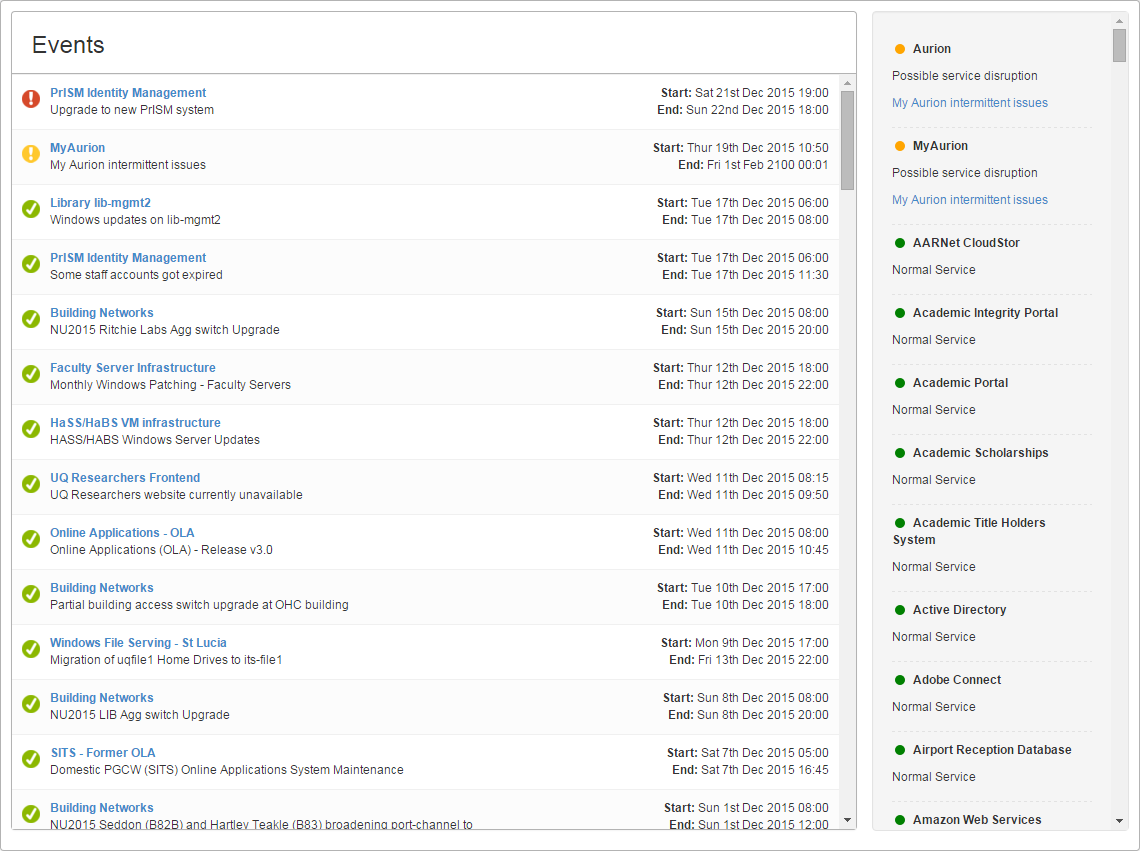Open Online Applications - OLA event

click(x=122, y=533)
